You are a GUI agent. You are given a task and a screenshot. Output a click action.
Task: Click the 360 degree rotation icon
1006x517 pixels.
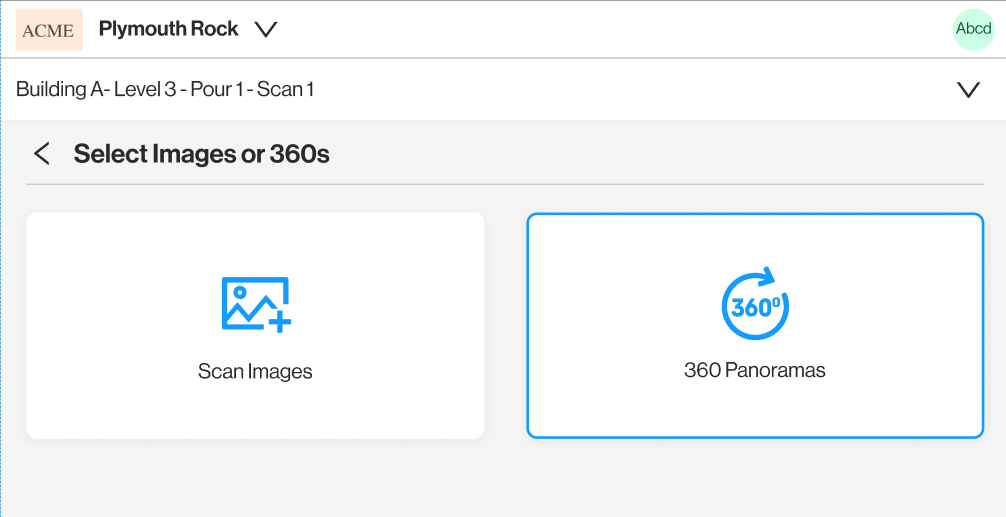755,303
